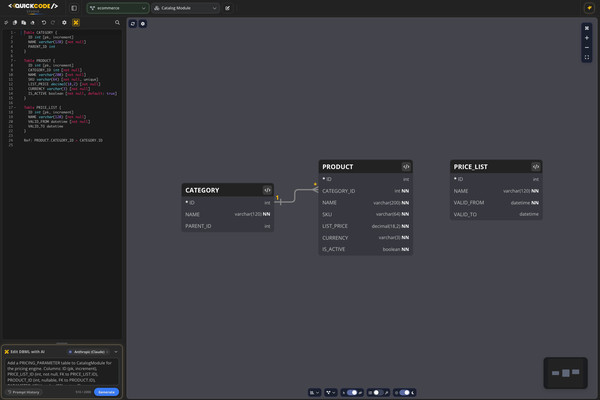
Task: Open Prompt History
Action: pos(24,392)
